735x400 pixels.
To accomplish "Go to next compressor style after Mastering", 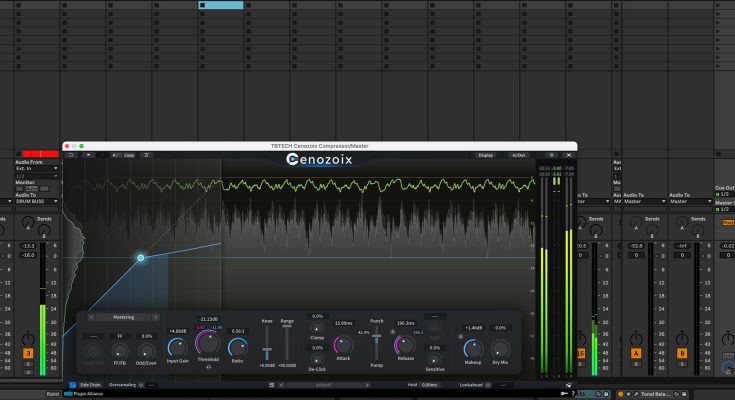I will [156, 317].
